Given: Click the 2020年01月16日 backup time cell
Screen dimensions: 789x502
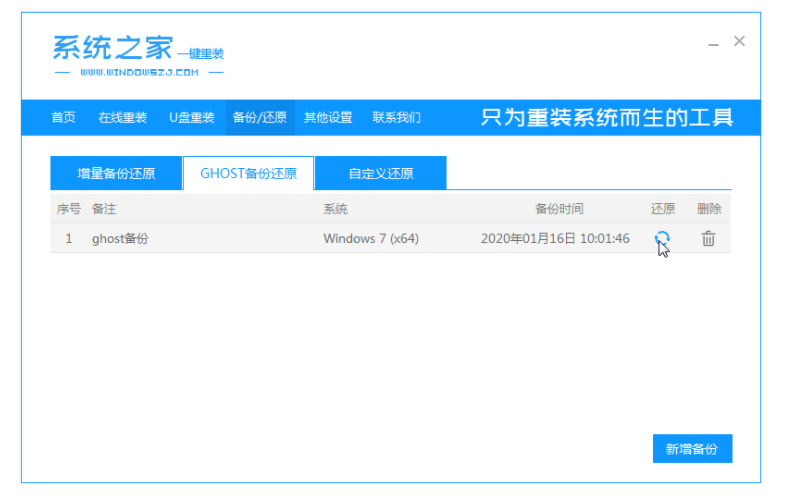Looking at the screenshot, I should 555,239.
